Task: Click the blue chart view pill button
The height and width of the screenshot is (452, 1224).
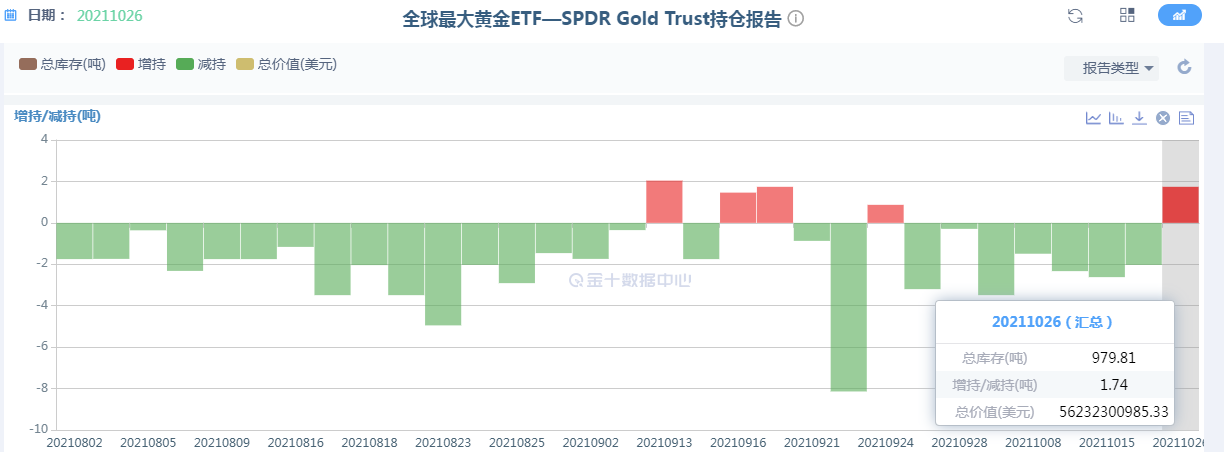Action: (1180, 15)
